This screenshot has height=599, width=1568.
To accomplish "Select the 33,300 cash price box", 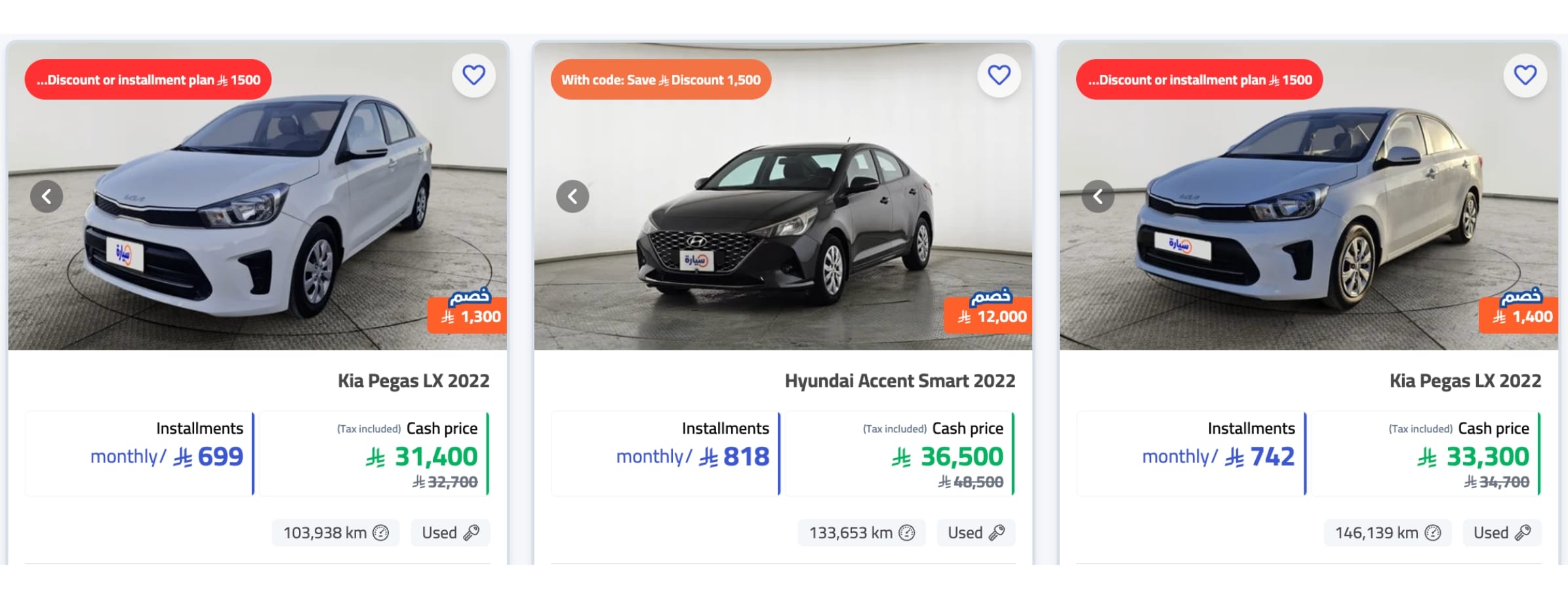I will [x=1426, y=453].
